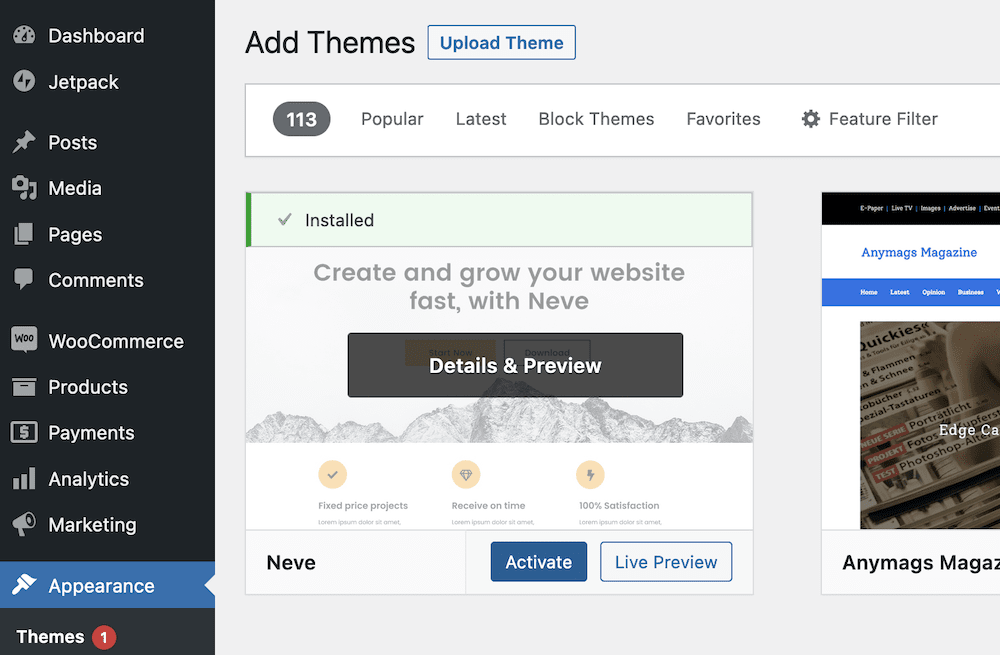The width and height of the screenshot is (1000, 655).
Task: Activate the Neve theme
Action: pyautogui.click(x=538, y=562)
